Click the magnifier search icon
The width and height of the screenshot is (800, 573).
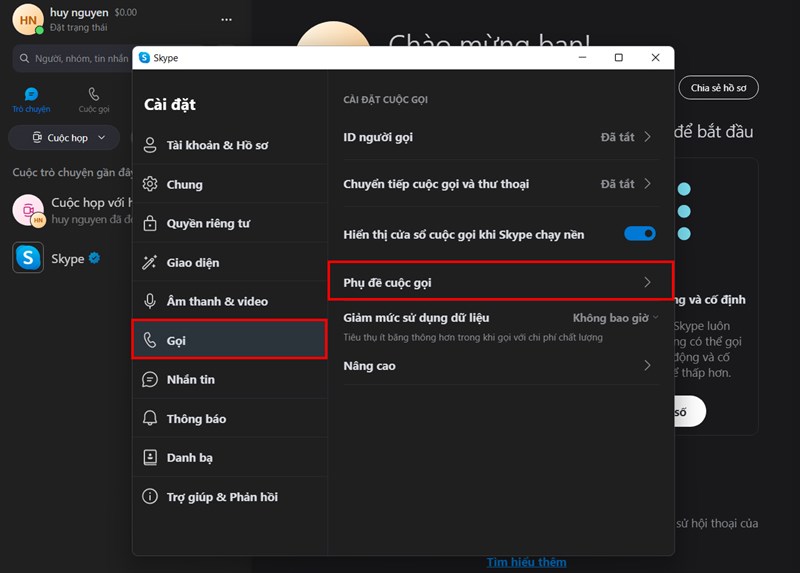(24, 59)
